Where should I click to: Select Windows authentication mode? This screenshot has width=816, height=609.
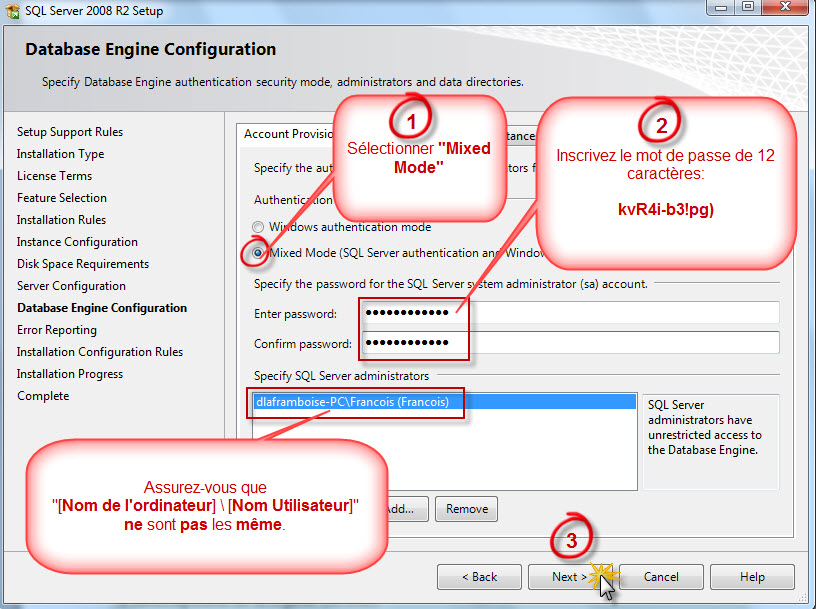(x=256, y=227)
